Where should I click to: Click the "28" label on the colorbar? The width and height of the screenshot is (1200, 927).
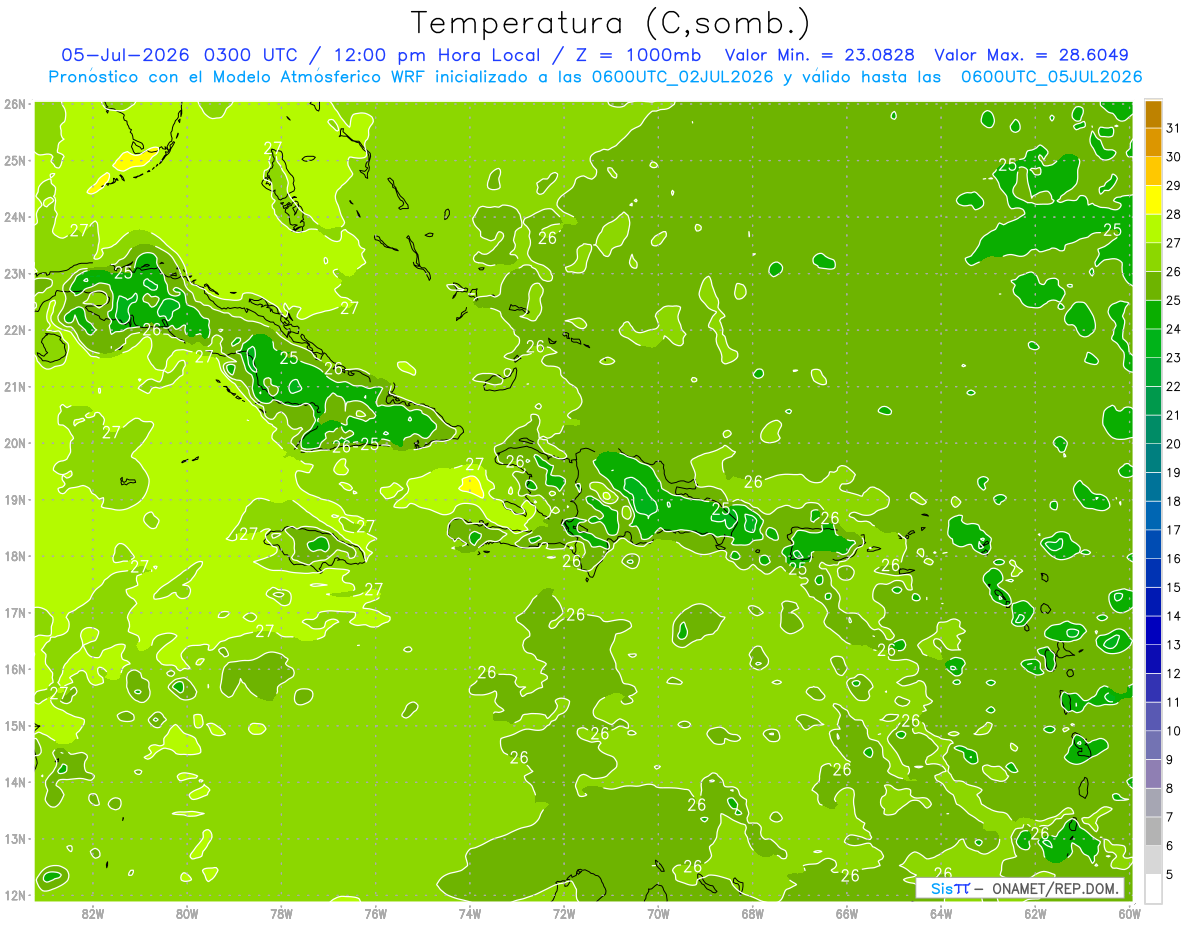tap(1173, 214)
